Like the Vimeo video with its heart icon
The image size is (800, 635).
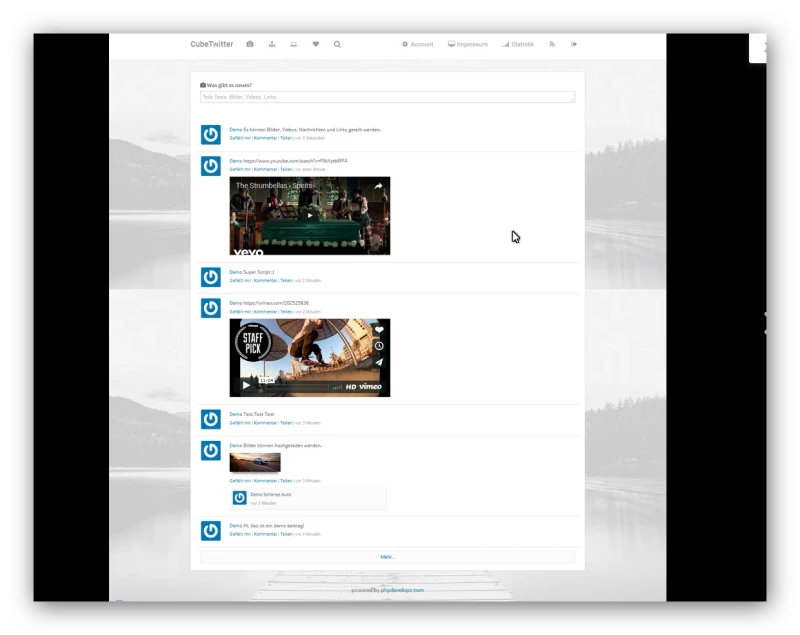(379, 330)
